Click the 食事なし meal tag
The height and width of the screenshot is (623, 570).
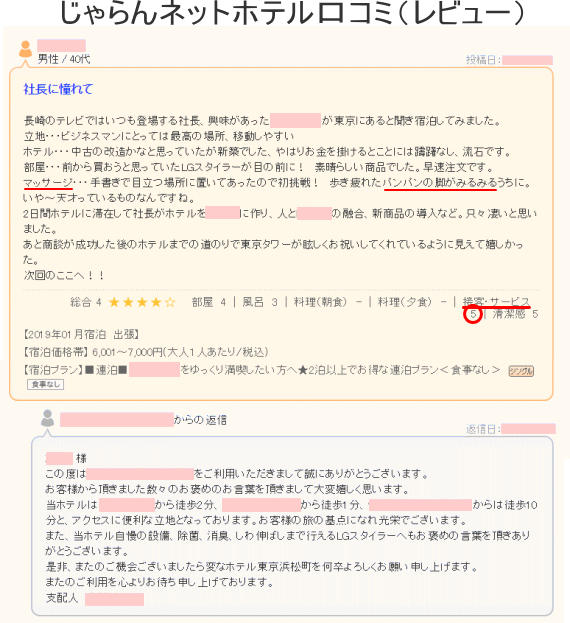(x=46, y=384)
